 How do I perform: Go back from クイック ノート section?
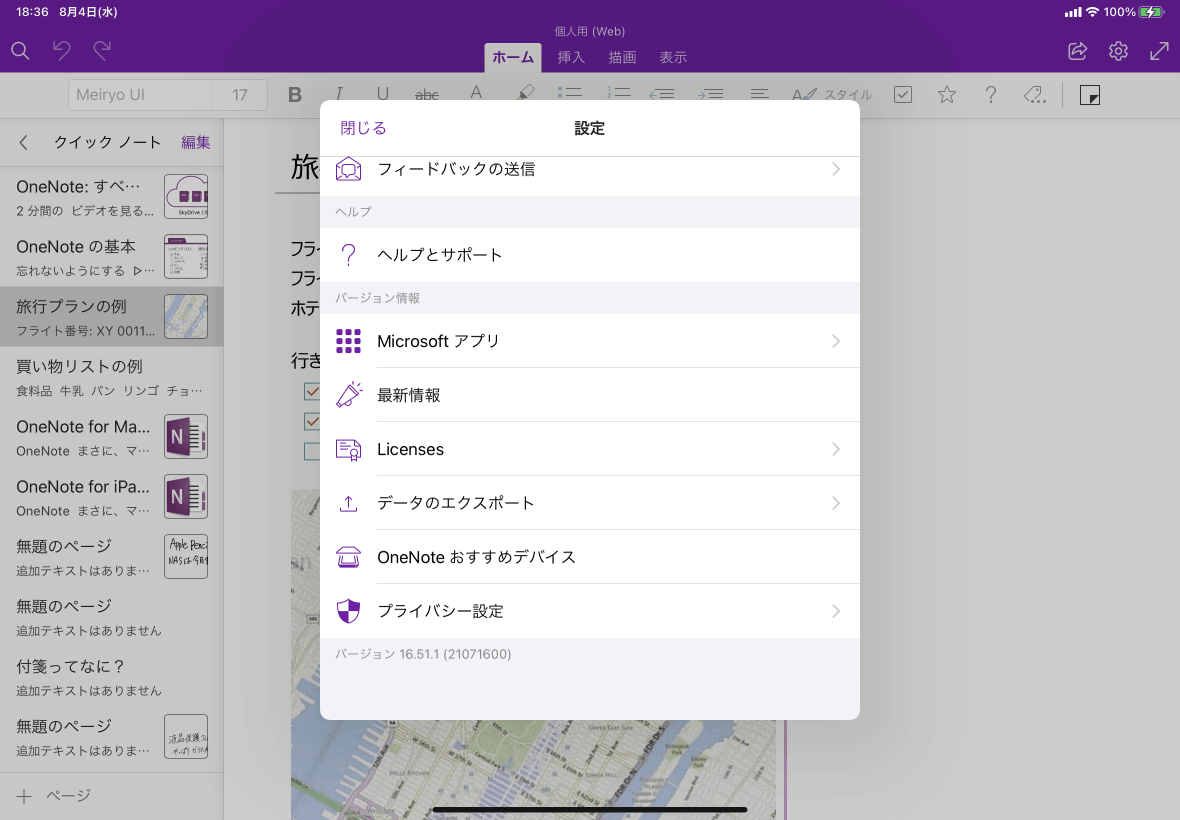(x=23, y=142)
